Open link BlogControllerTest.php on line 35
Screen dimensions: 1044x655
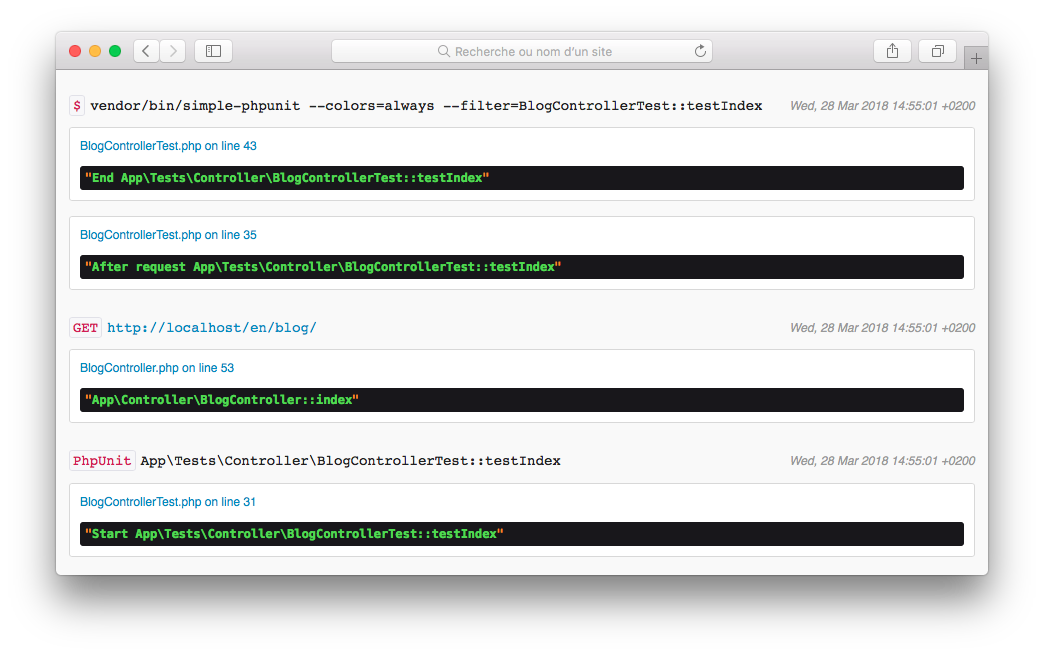(168, 235)
